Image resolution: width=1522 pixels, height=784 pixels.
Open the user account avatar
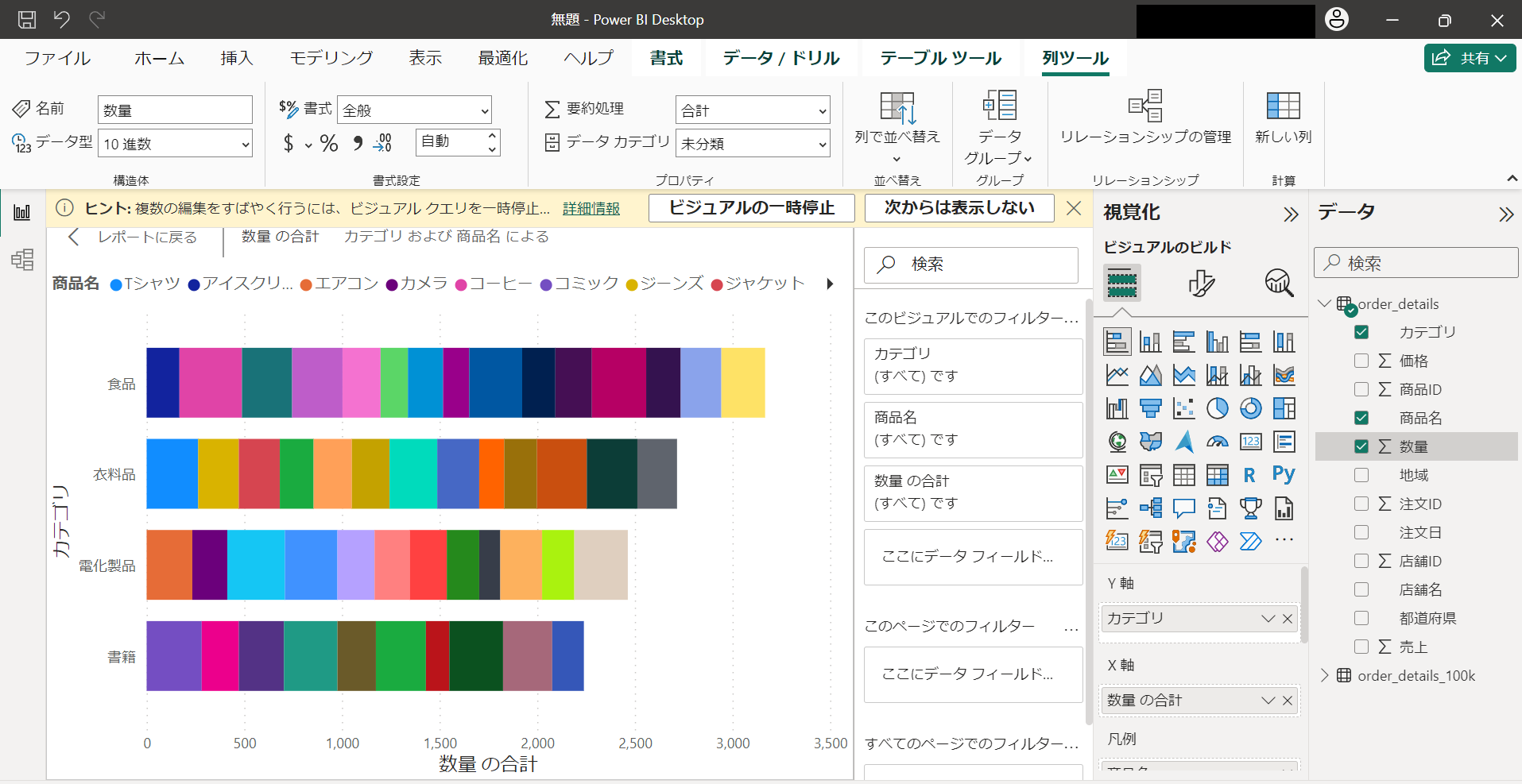1337,19
